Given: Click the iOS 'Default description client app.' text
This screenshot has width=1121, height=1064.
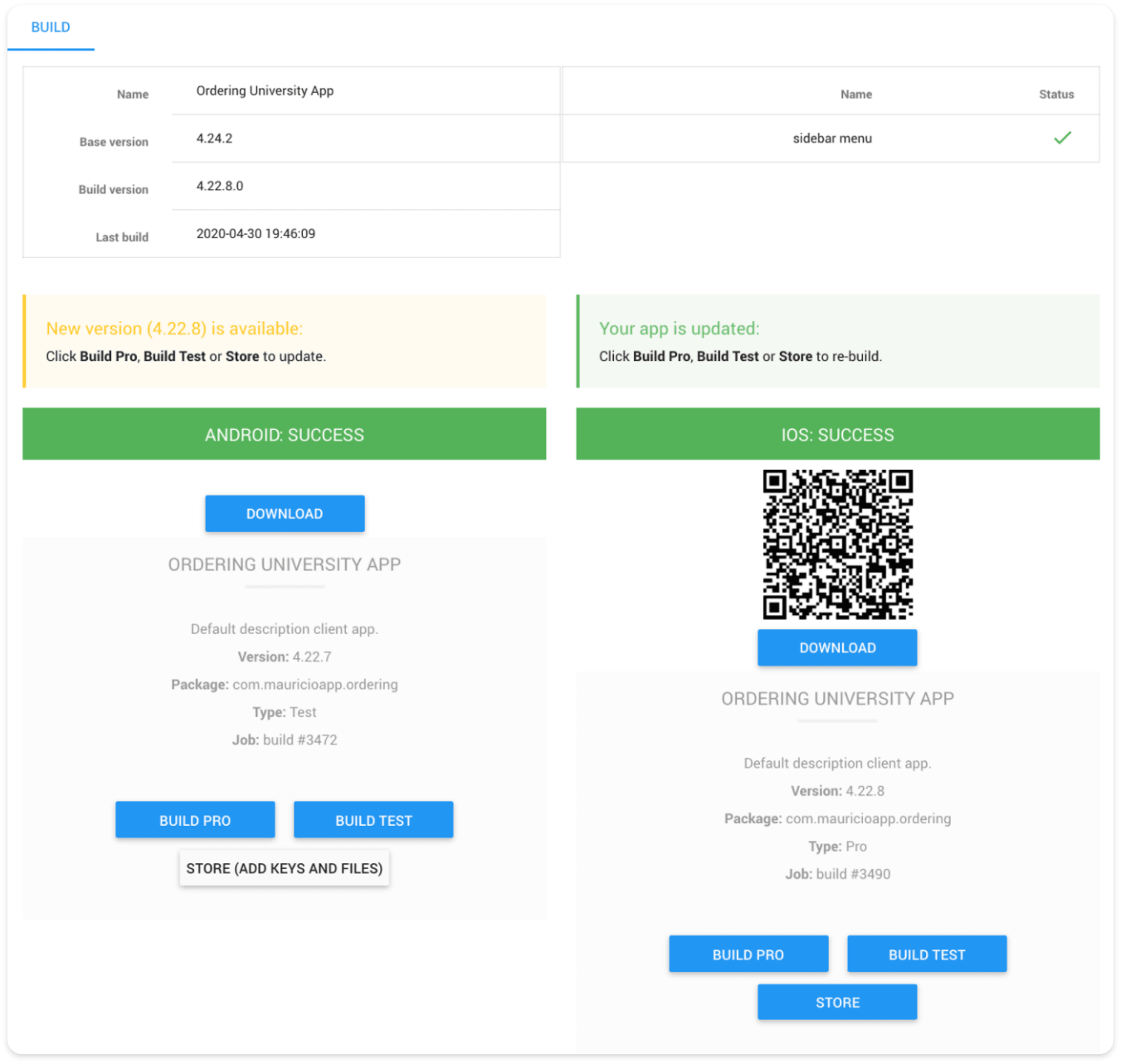Looking at the screenshot, I should 837,764.
